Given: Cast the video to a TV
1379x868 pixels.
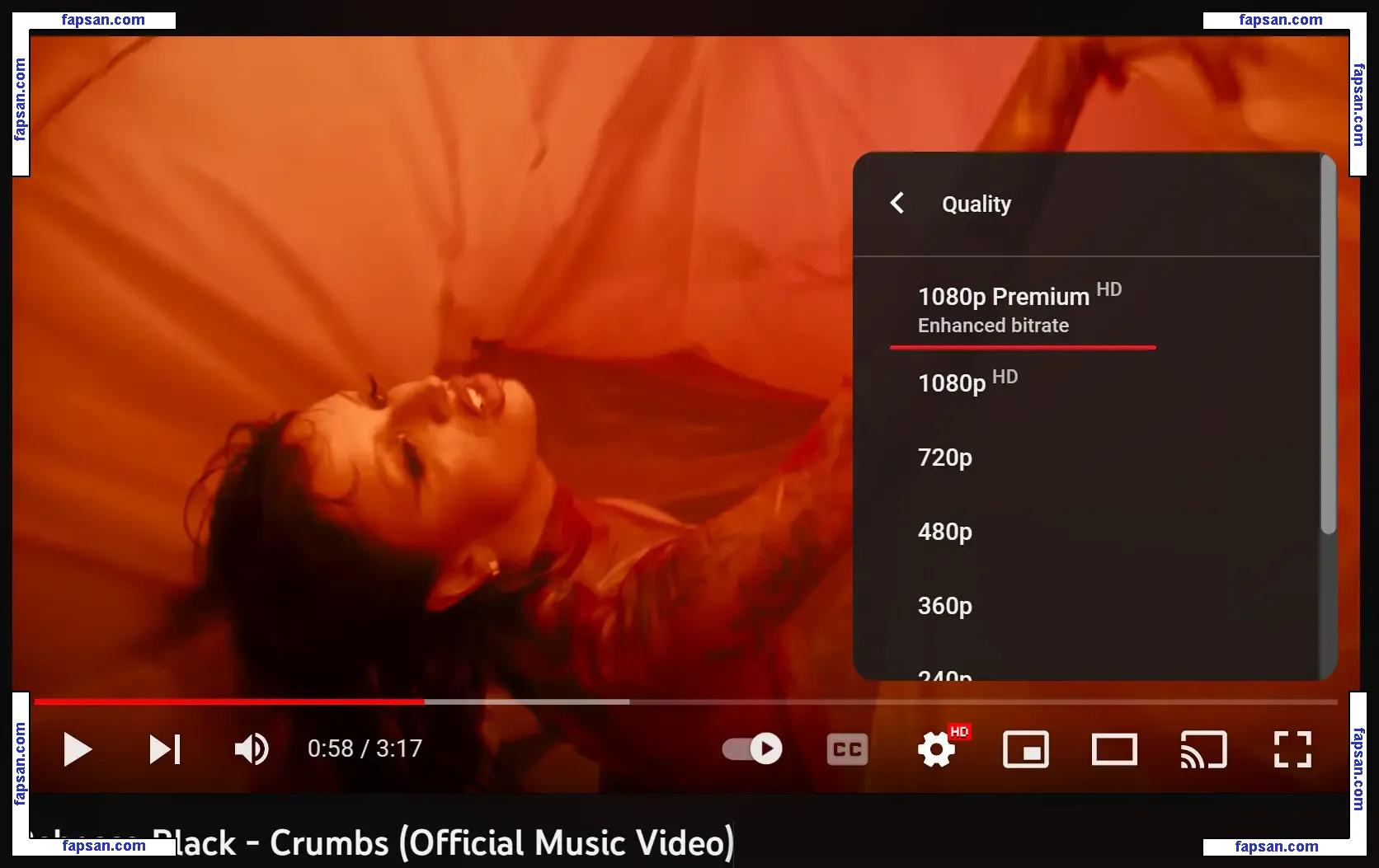Looking at the screenshot, I should click(1203, 749).
